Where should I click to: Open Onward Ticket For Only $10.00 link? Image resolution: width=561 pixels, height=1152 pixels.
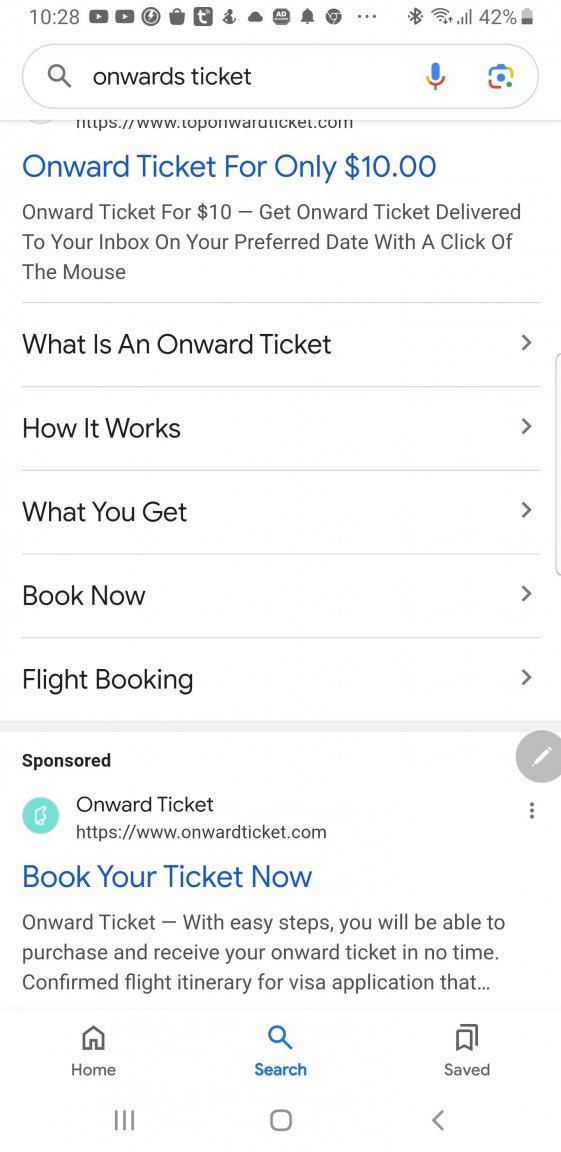click(x=229, y=167)
